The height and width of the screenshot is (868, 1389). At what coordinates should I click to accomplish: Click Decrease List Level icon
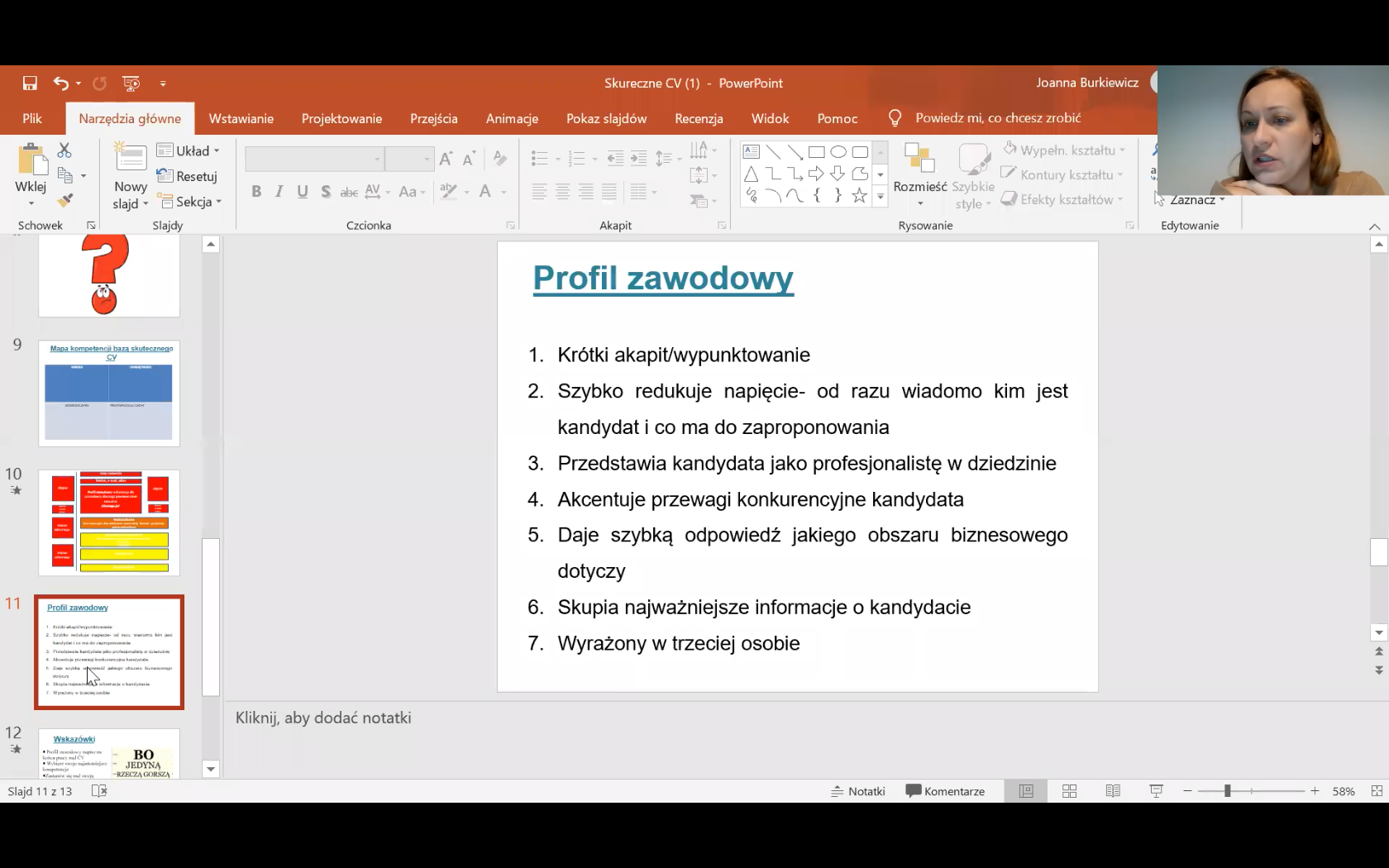click(615, 158)
